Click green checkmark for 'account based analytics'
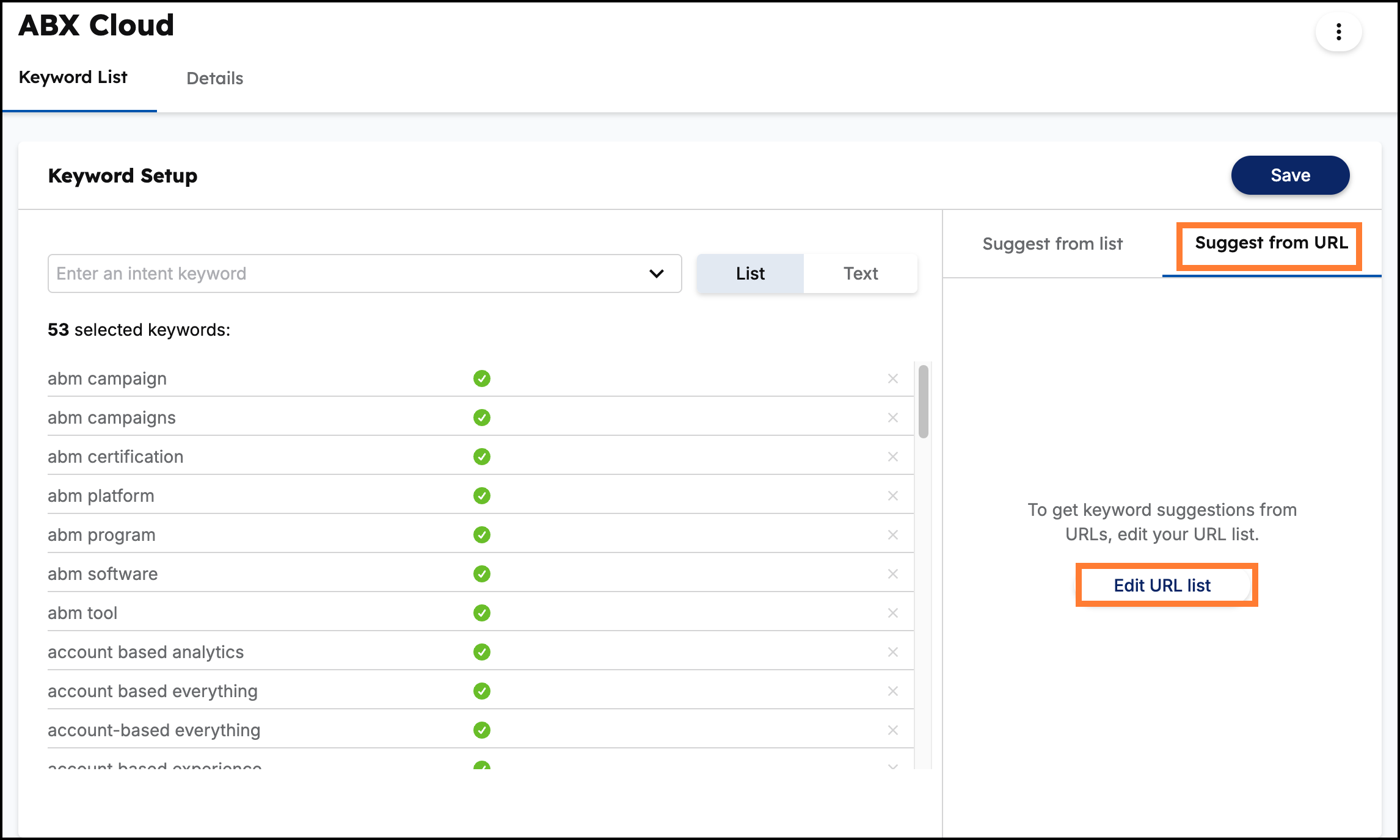 482,652
